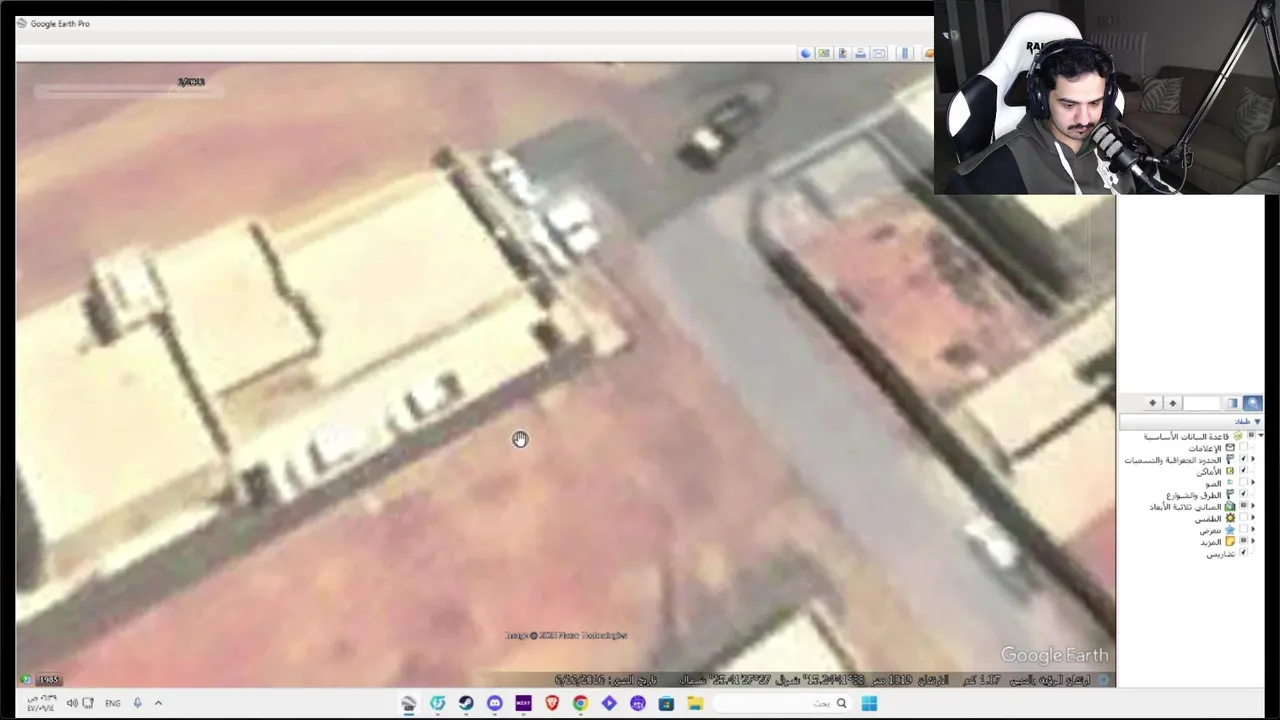Uncheck the geographic borders and labels layer

coord(1244,459)
